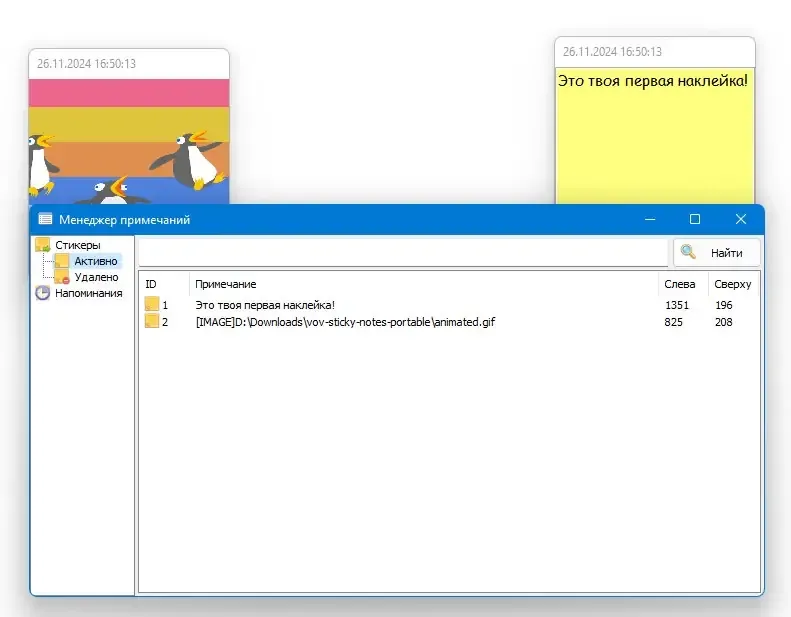This screenshot has width=791, height=617.
Task: Click the value 196 in Сверху column
Action: pyautogui.click(x=723, y=305)
